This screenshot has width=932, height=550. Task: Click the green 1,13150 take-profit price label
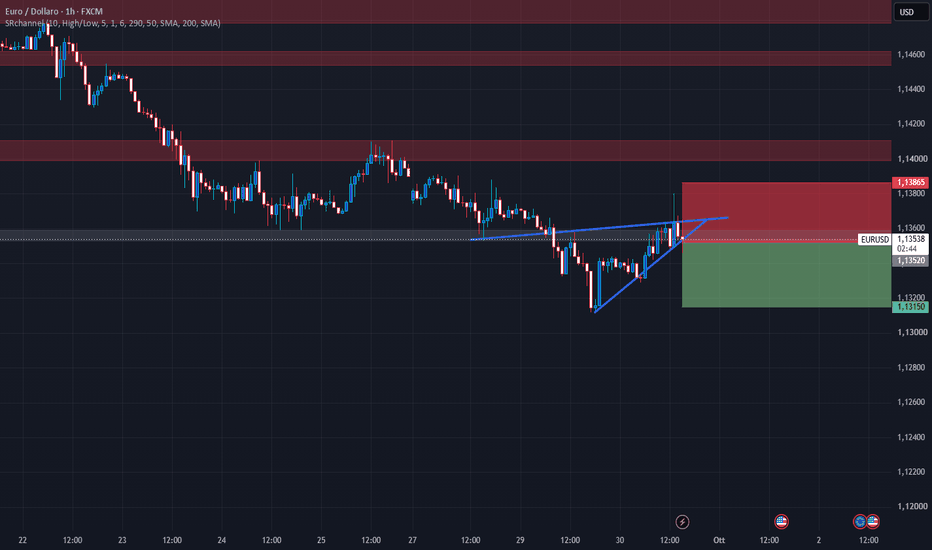[911, 307]
